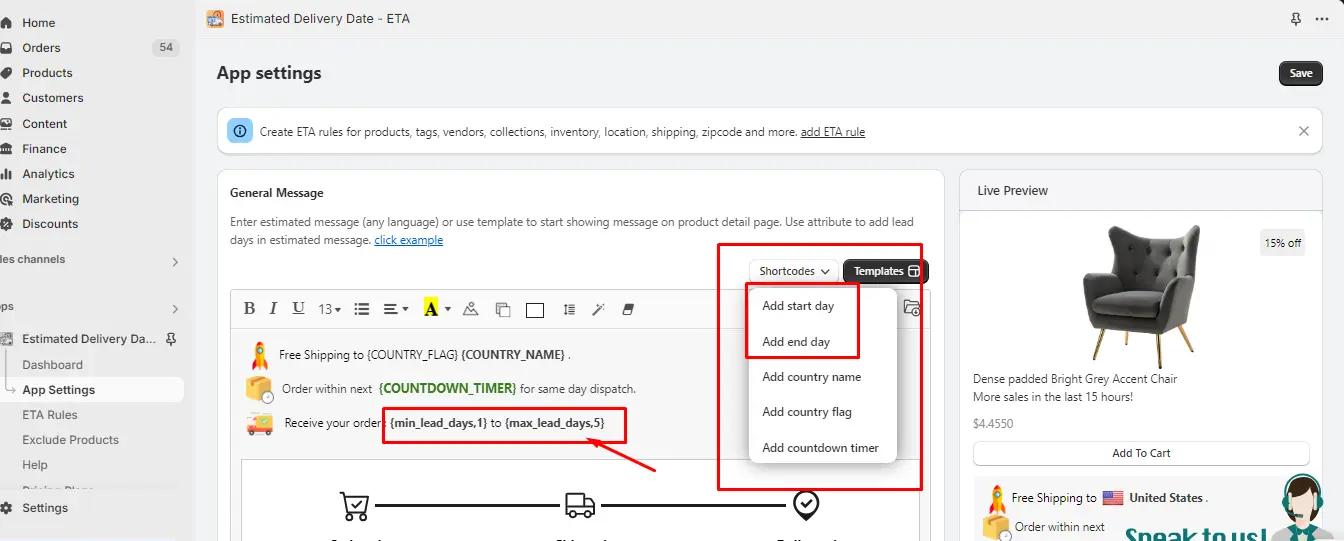The height and width of the screenshot is (541, 1344).
Task: Open font size 13 dropdown
Action: 329,309
